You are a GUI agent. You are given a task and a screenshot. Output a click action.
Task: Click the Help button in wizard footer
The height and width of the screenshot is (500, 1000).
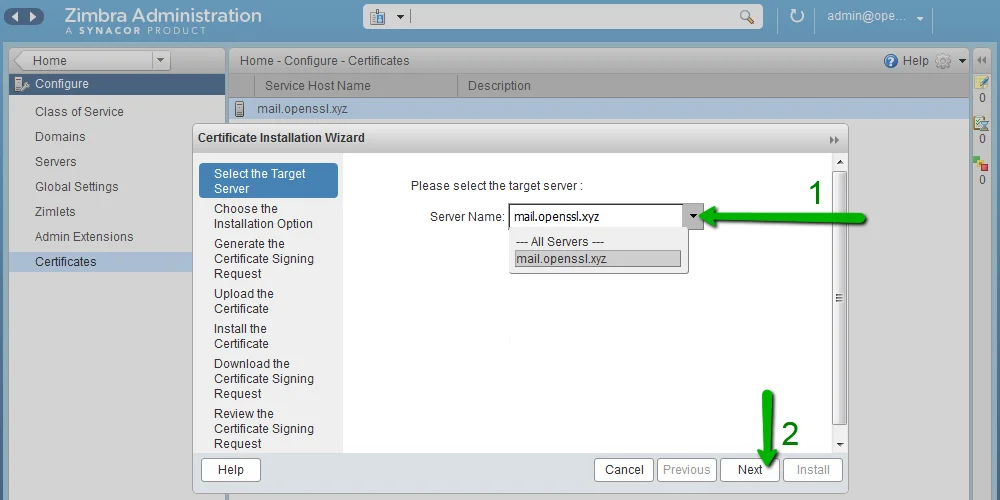click(231, 470)
